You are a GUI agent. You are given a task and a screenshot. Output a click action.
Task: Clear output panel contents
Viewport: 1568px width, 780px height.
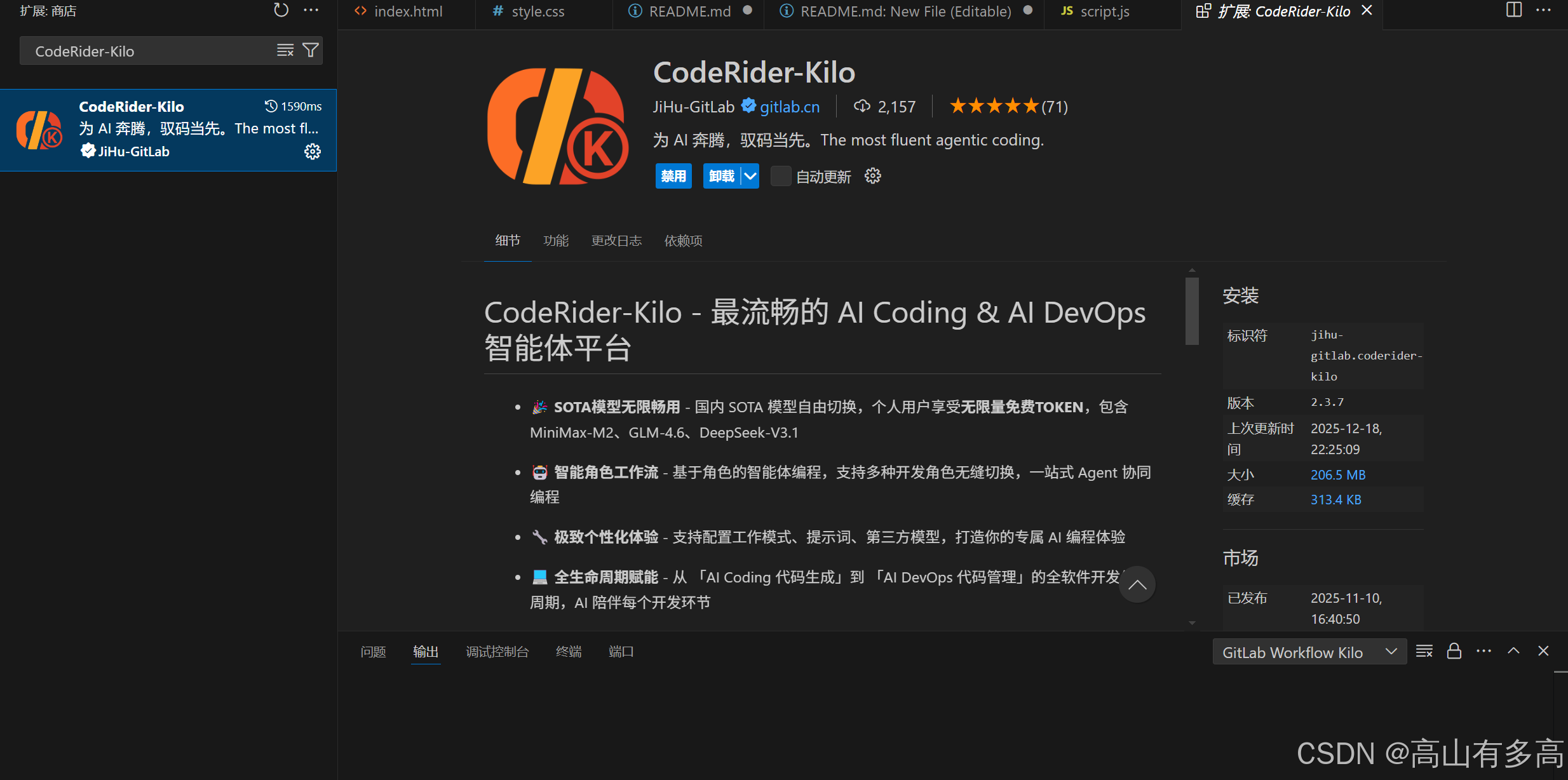[x=1424, y=651]
